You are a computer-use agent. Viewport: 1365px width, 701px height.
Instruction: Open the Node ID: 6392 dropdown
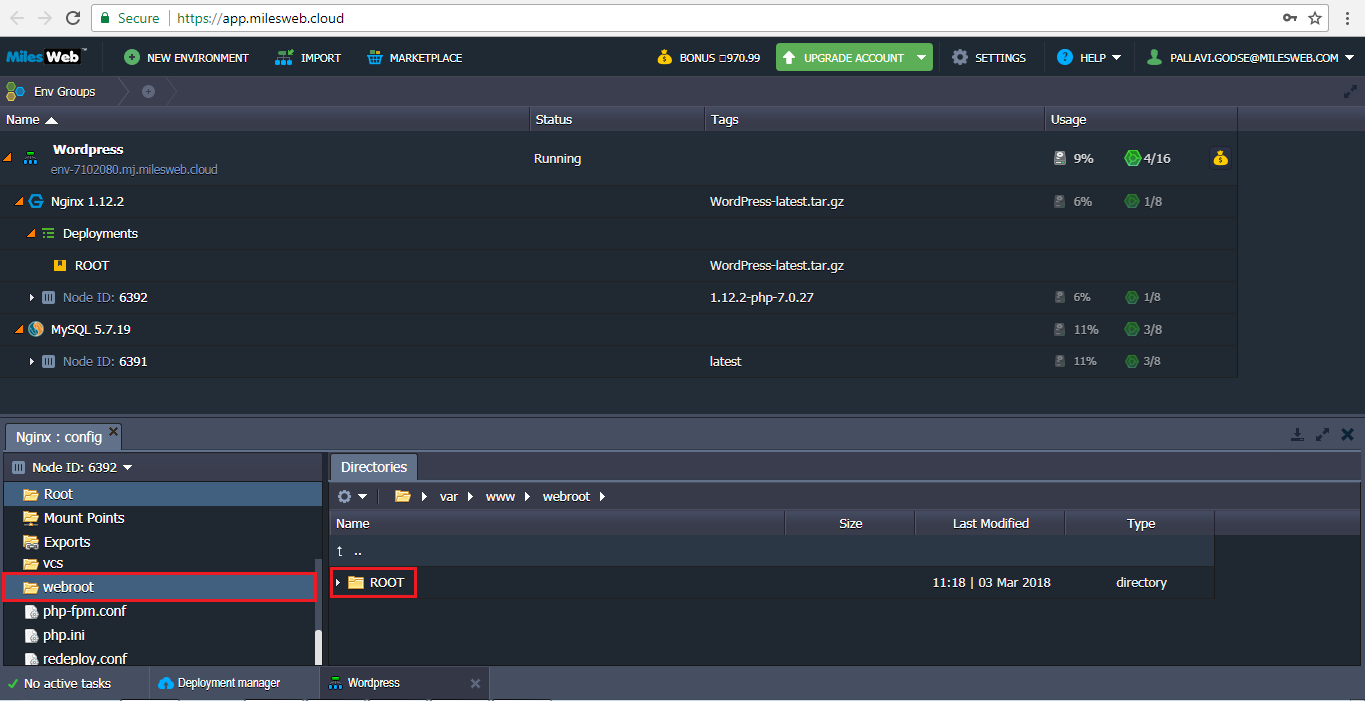(x=127, y=468)
